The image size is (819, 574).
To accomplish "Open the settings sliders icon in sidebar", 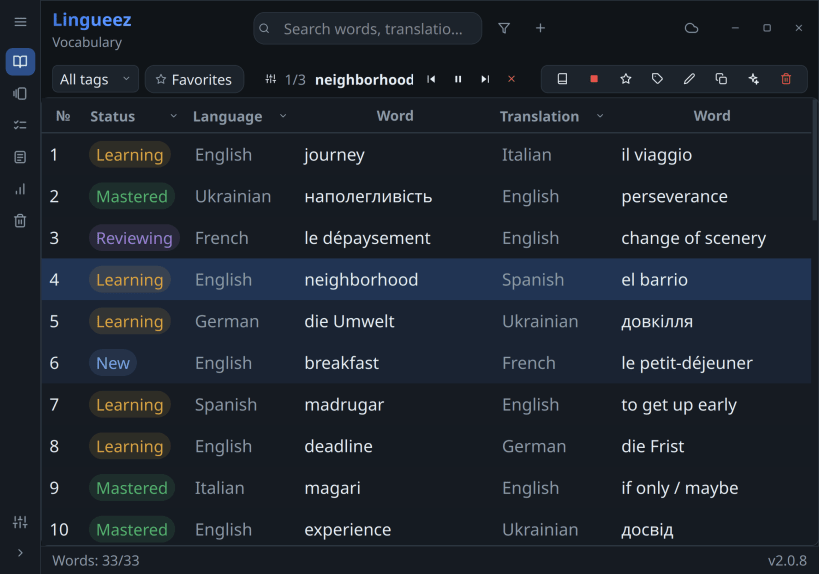I will 20,522.
